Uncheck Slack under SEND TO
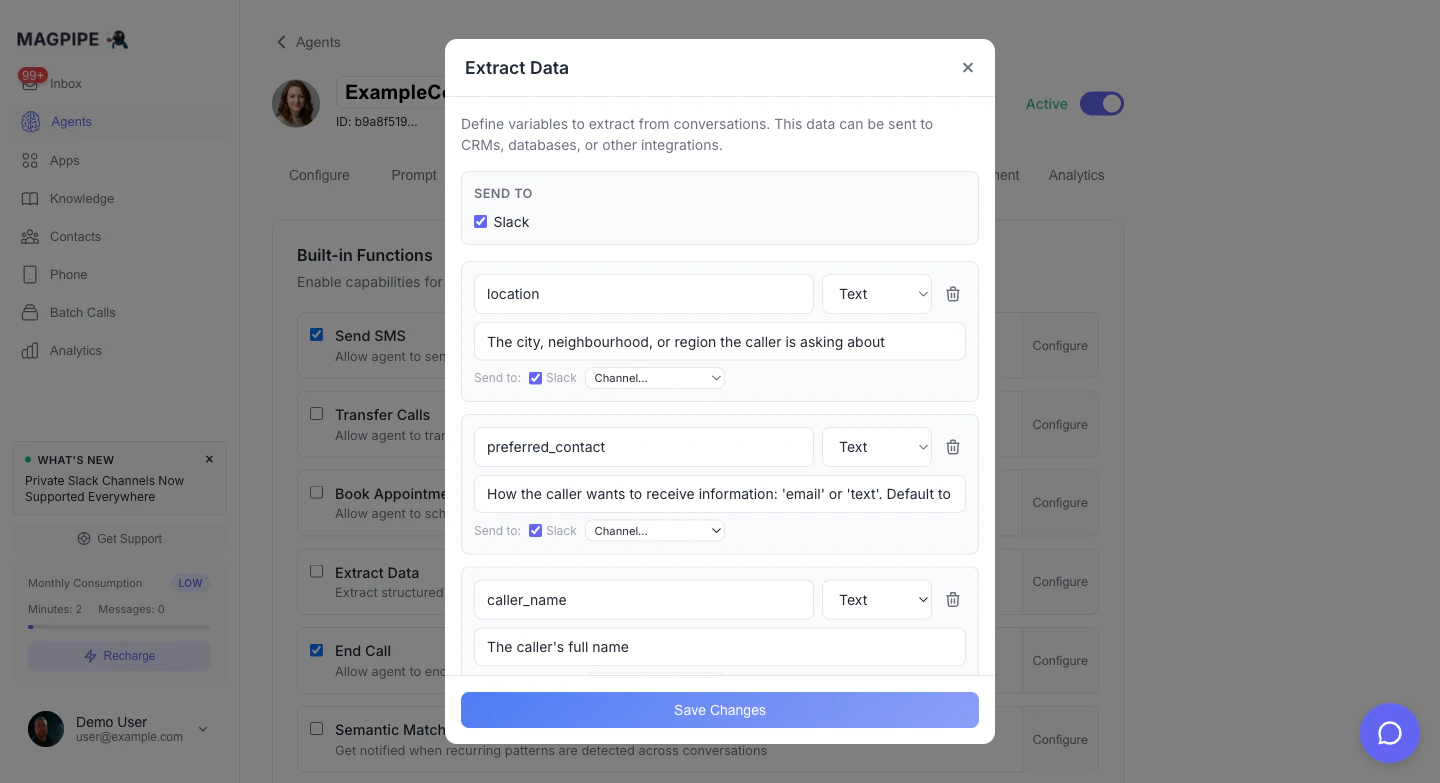This screenshot has width=1440, height=783. point(481,221)
